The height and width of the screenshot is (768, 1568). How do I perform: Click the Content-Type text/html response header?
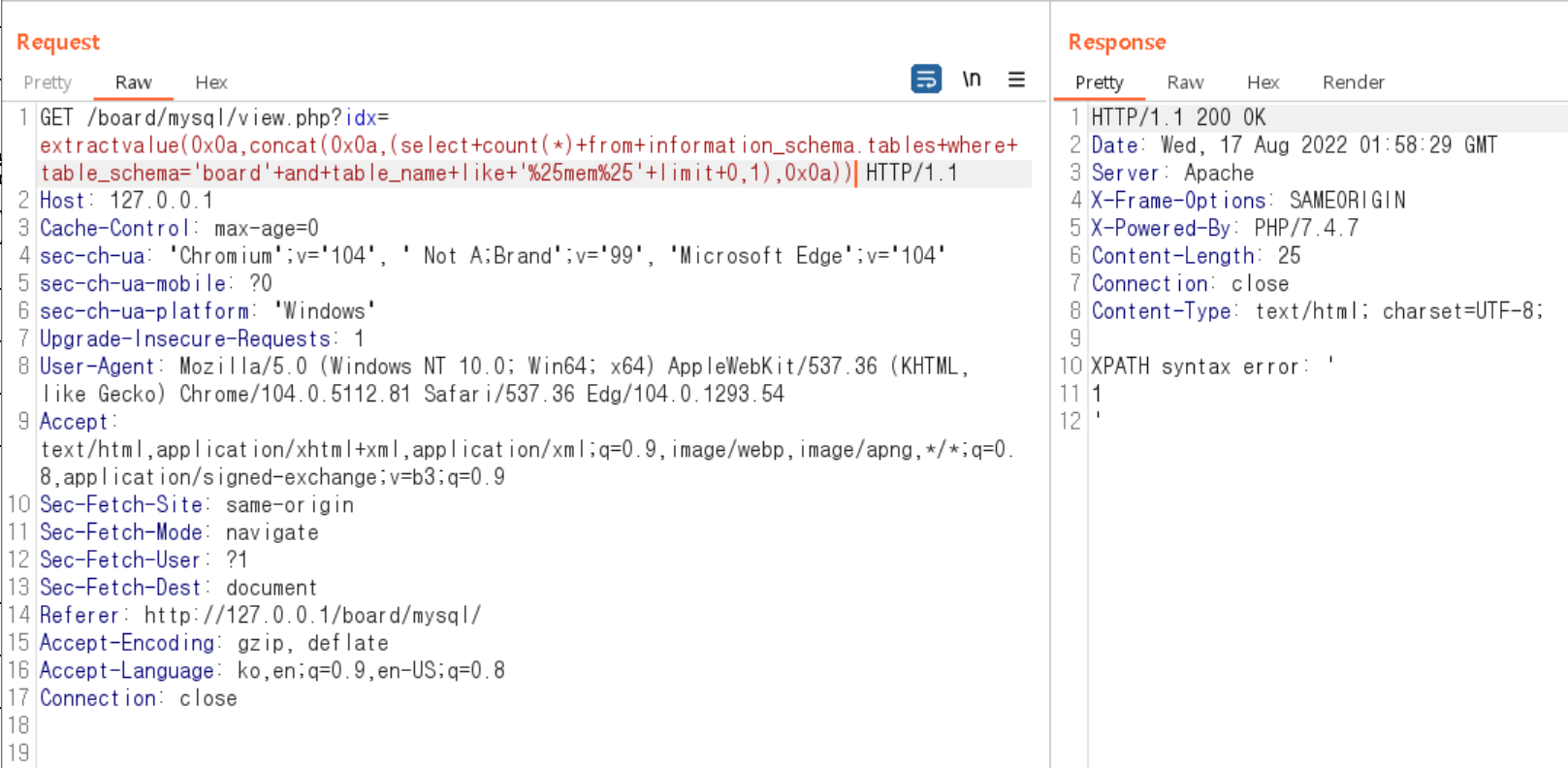(x=1318, y=311)
